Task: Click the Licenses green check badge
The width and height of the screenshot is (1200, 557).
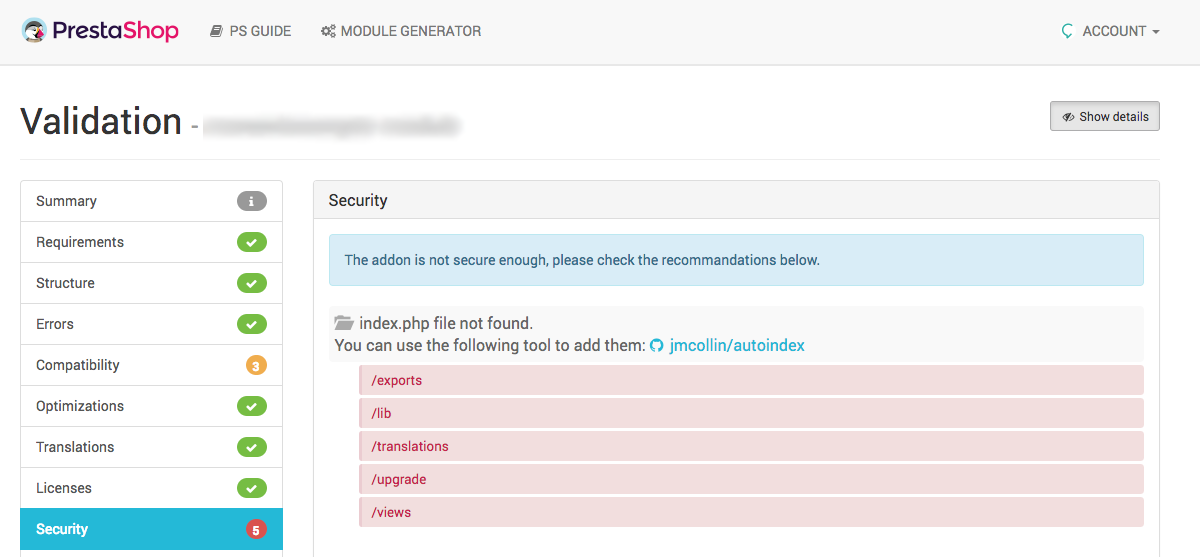Action: [252, 488]
